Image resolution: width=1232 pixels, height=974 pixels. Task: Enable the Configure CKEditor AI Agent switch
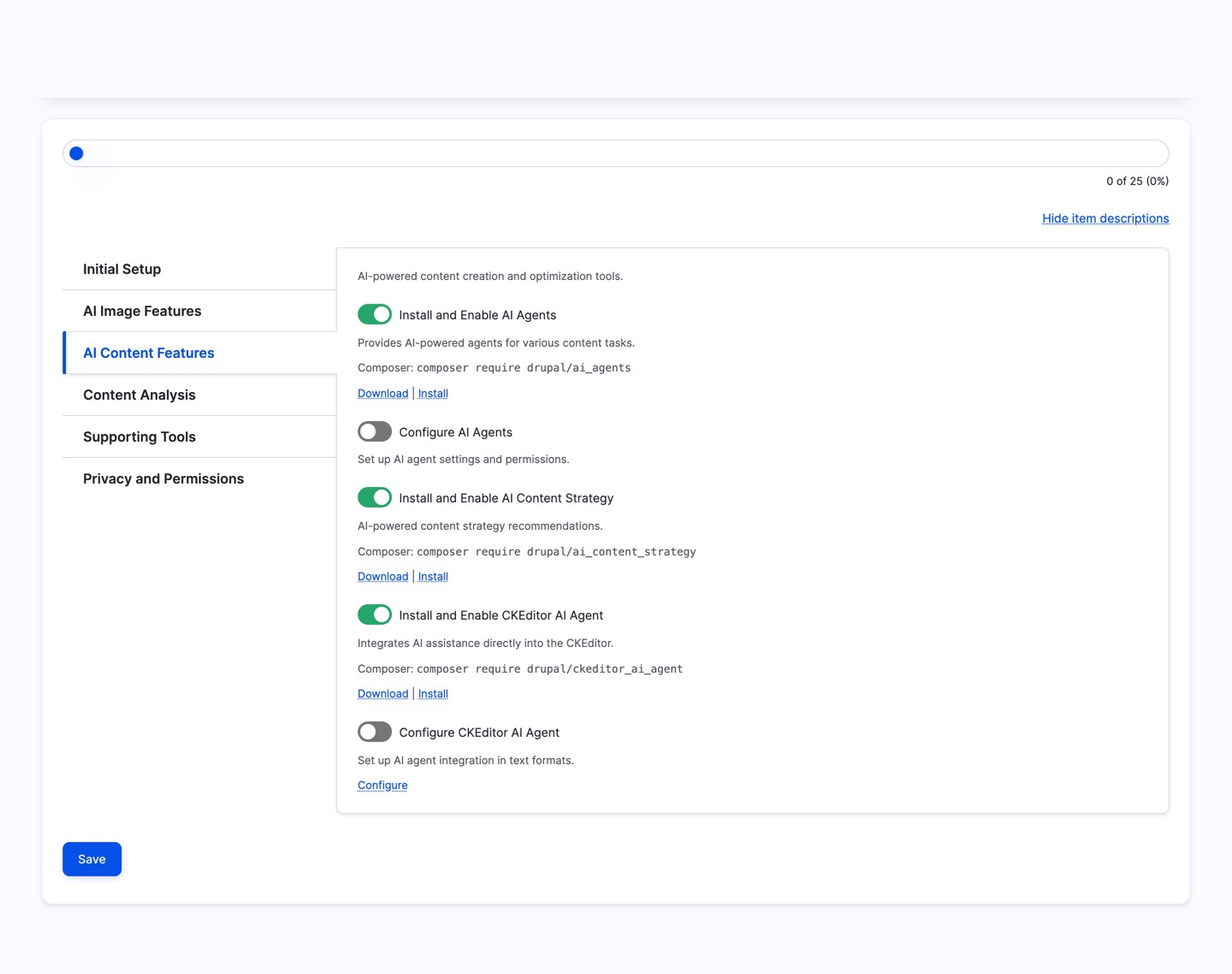pos(375,733)
